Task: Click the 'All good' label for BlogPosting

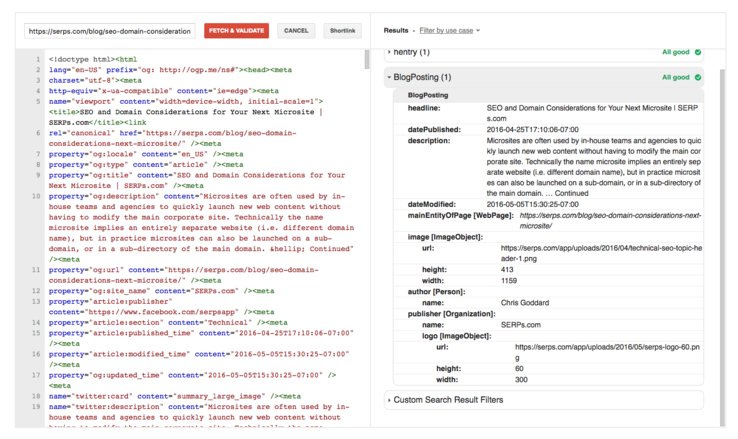Action: coord(675,77)
